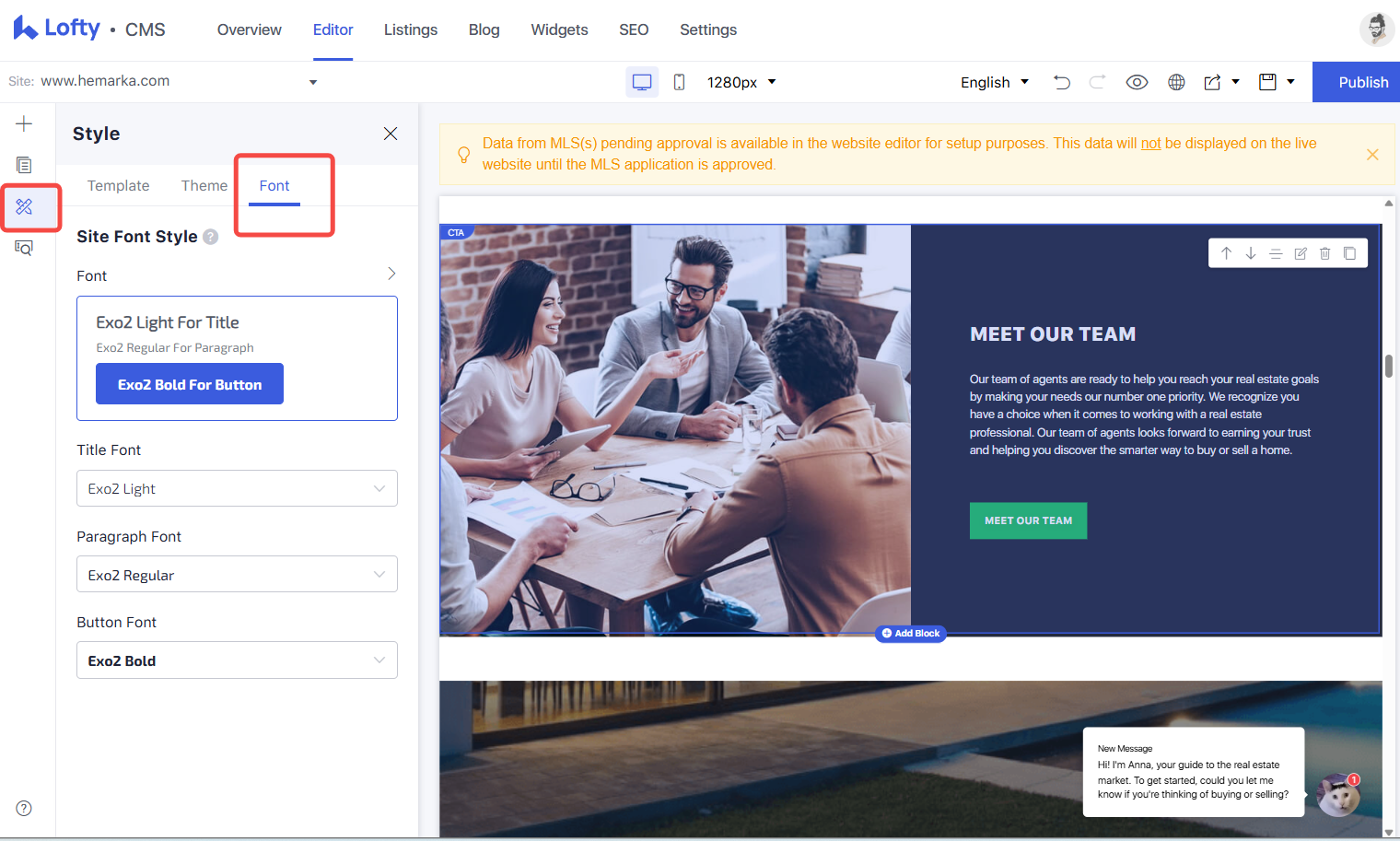Open the Pages panel icon in sidebar
Screen dimensions: 1400x841
pyautogui.click(x=24, y=165)
